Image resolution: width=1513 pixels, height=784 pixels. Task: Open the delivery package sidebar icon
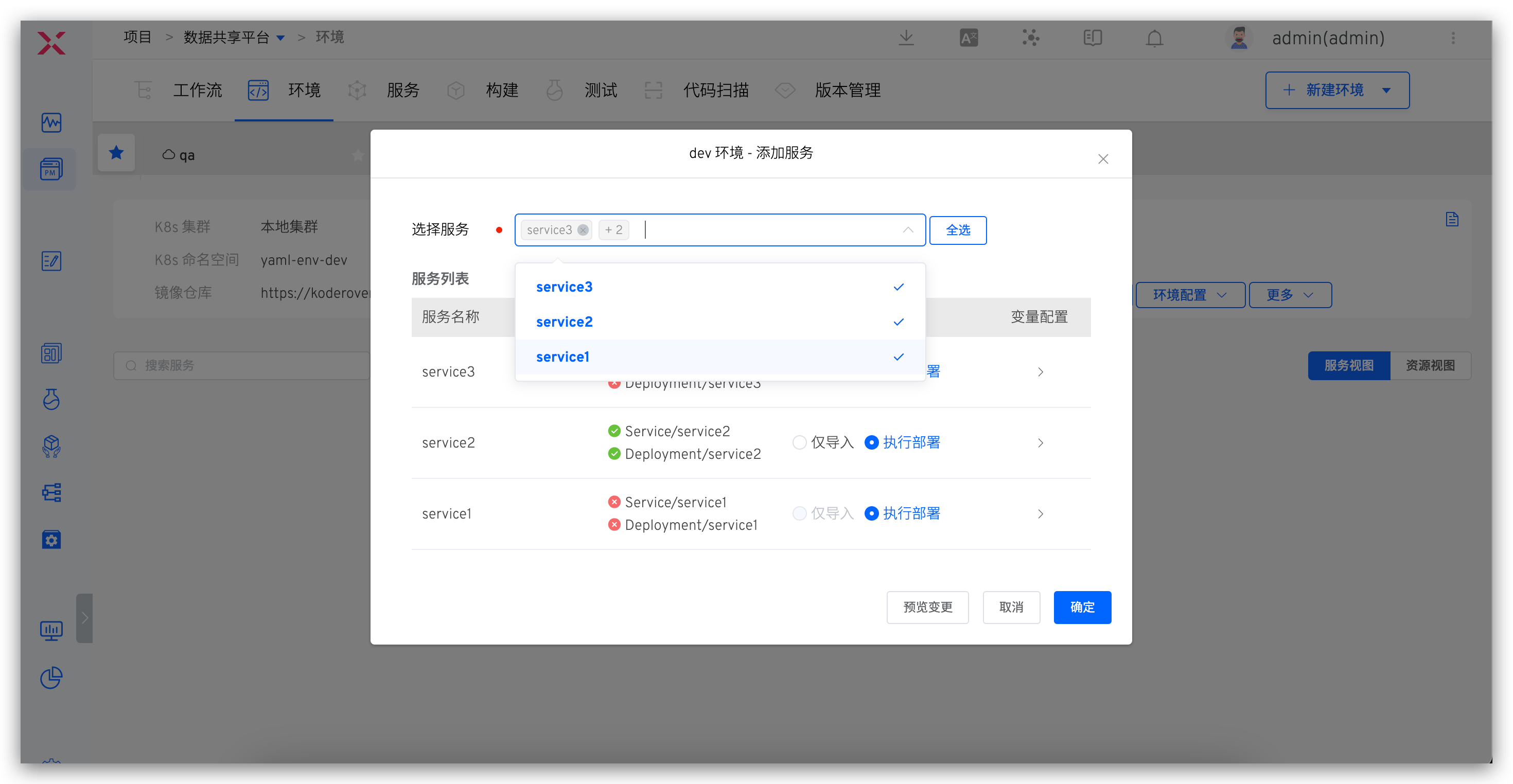click(51, 447)
